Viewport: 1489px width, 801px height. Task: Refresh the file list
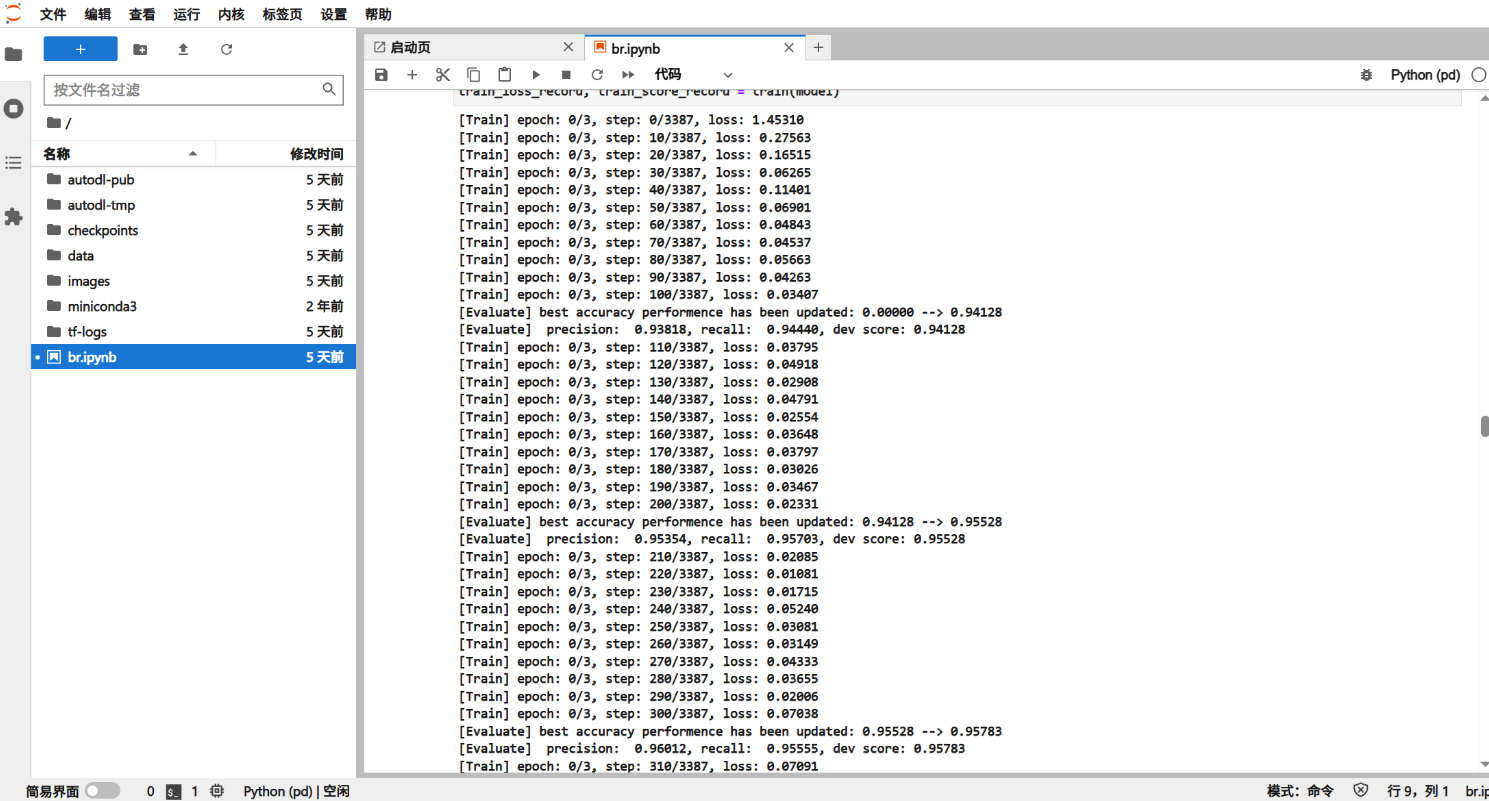point(226,49)
